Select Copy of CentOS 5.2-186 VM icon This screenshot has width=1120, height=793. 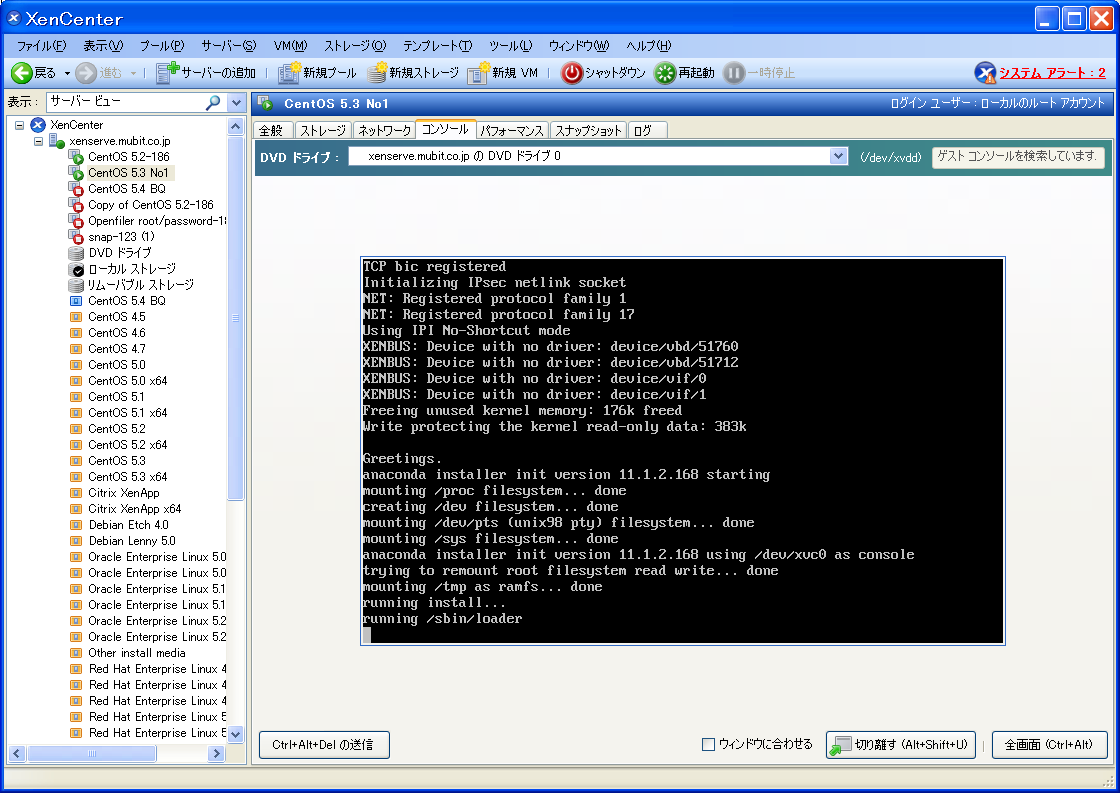(76, 205)
